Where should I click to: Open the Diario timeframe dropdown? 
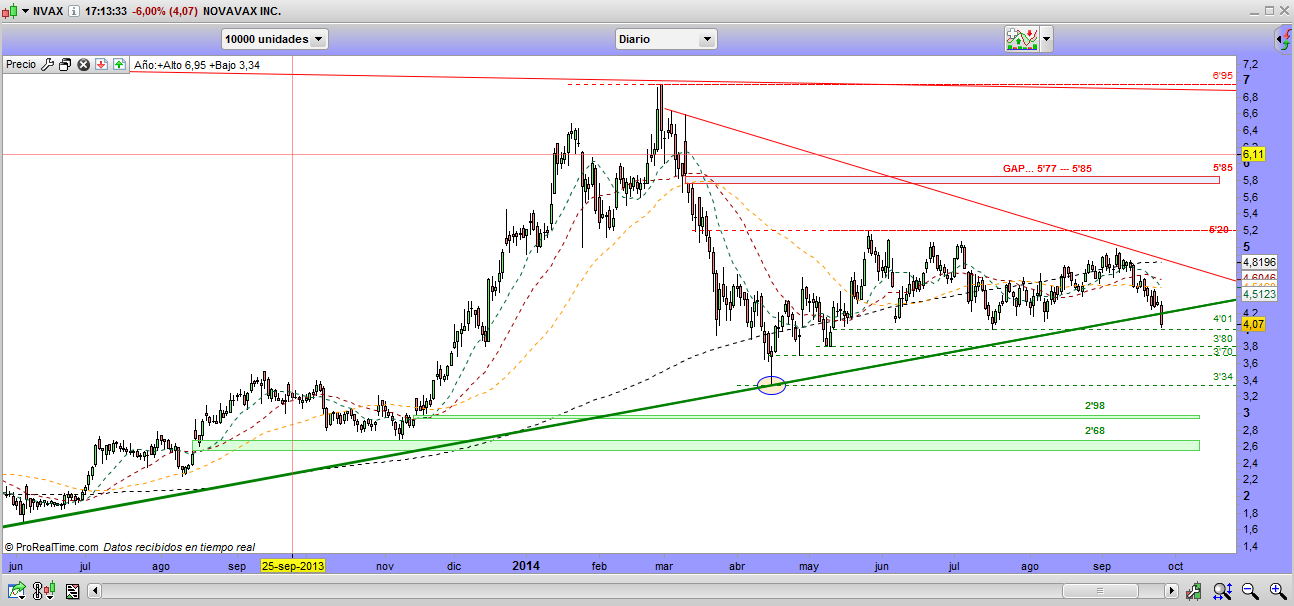pyautogui.click(x=666, y=39)
